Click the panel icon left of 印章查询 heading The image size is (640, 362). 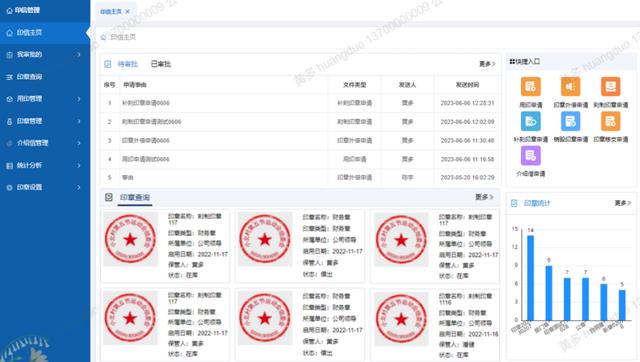click(109, 197)
